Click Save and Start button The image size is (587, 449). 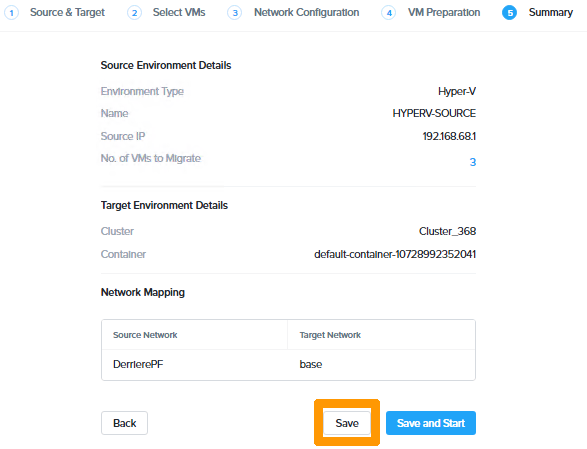click(x=431, y=423)
